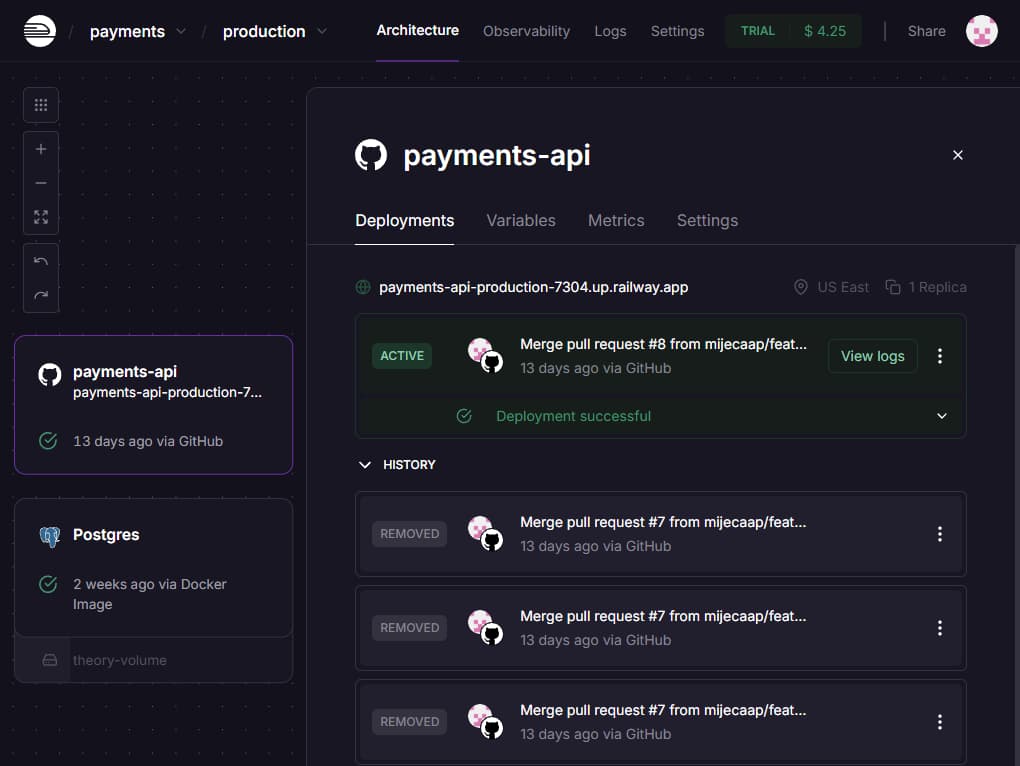Open first removed deployment's three-dot menu

click(x=939, y=534)
